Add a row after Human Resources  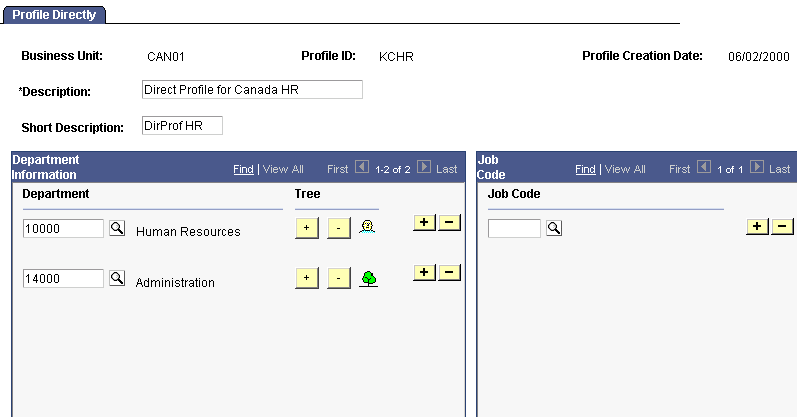tap(424, 223)
